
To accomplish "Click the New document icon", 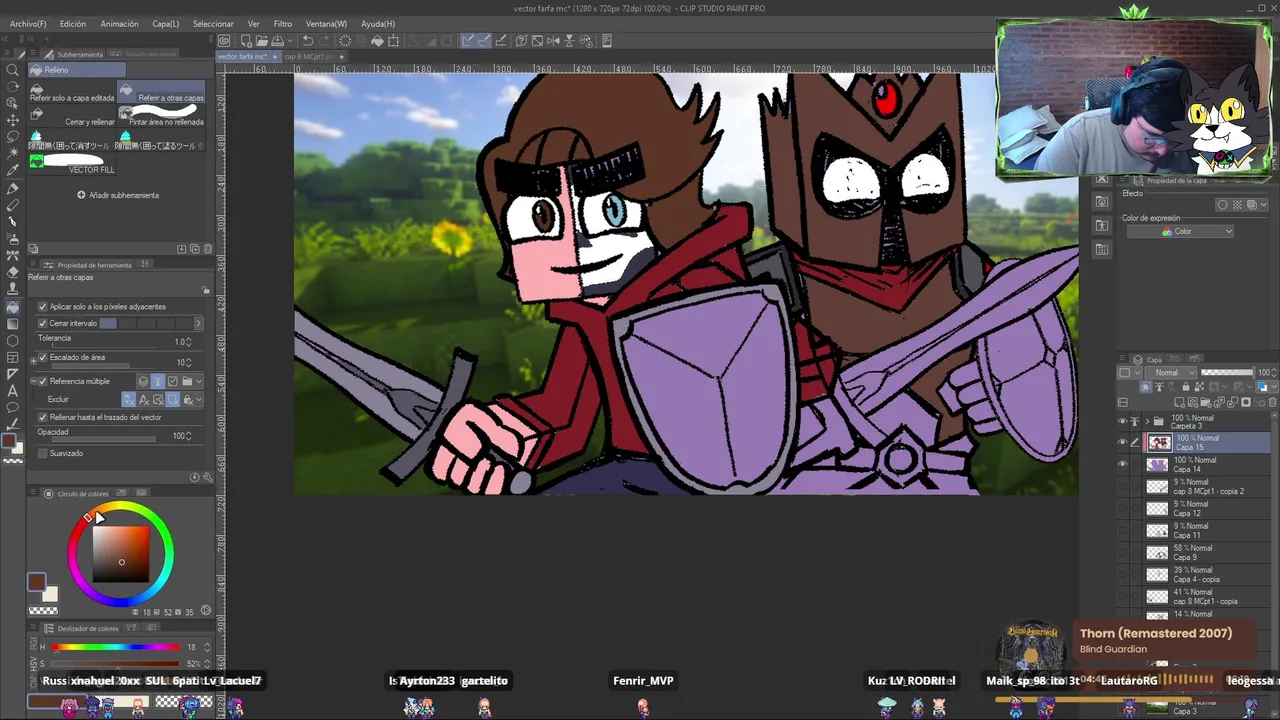I will click(244, 41).
